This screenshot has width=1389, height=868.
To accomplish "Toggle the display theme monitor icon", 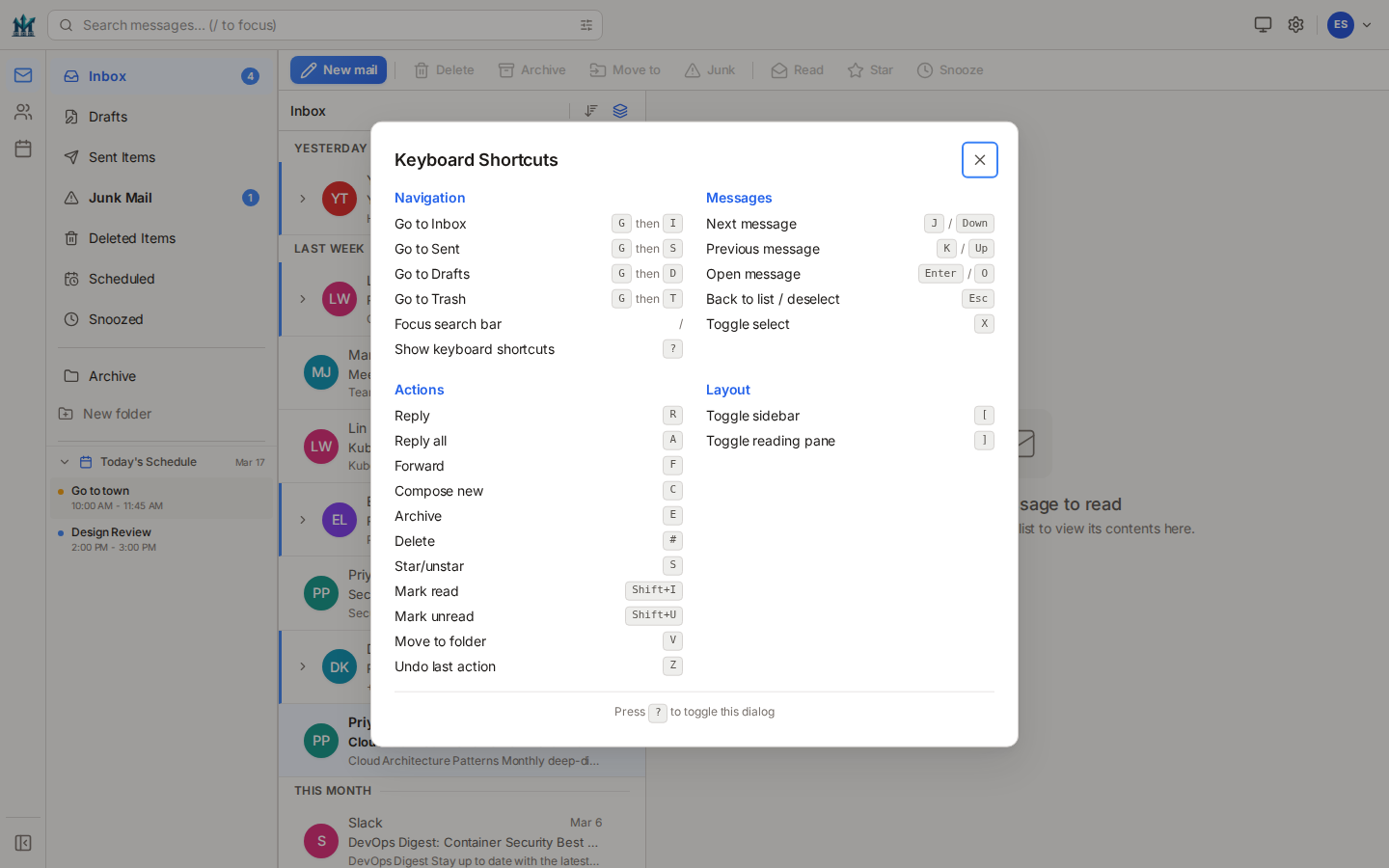I will (x=1262, y=24).
